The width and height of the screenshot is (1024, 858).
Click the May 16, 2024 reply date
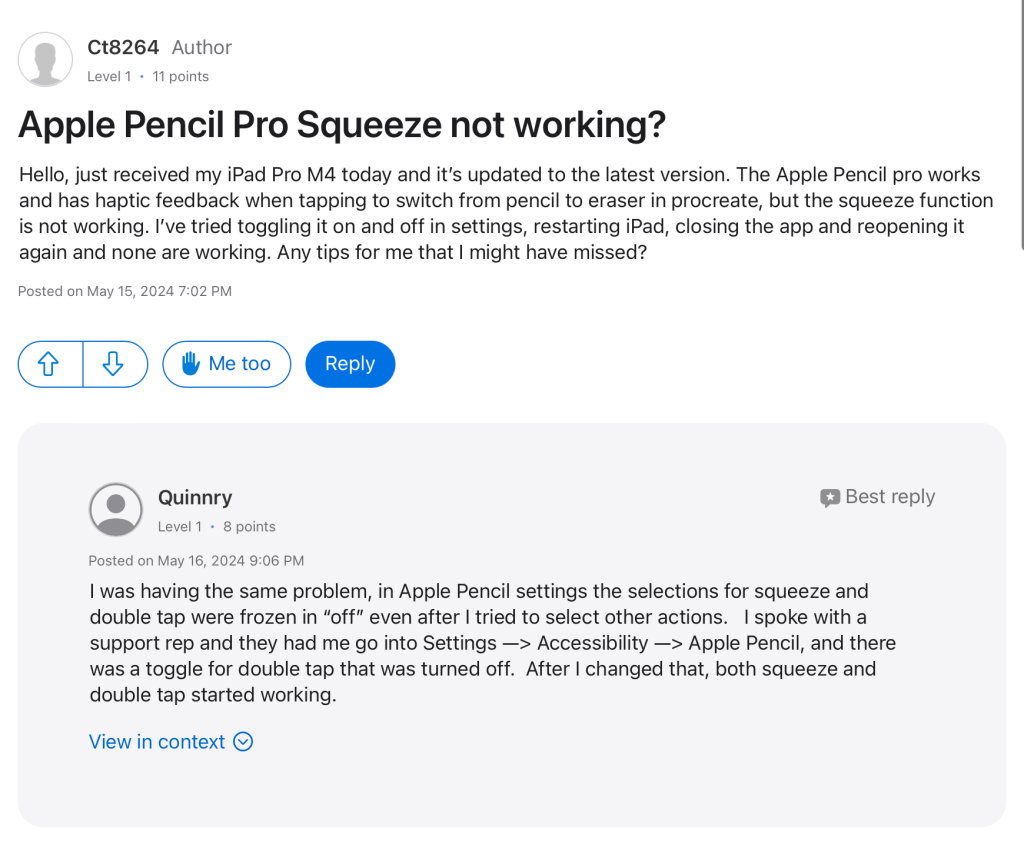tap(196, 561)
